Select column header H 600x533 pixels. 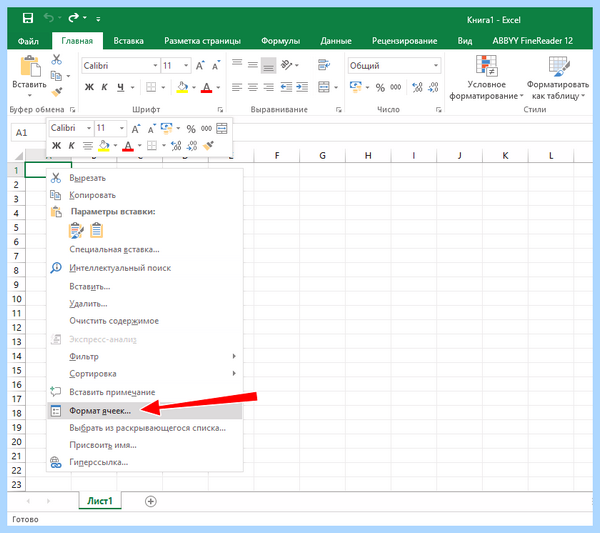[368, 155]
